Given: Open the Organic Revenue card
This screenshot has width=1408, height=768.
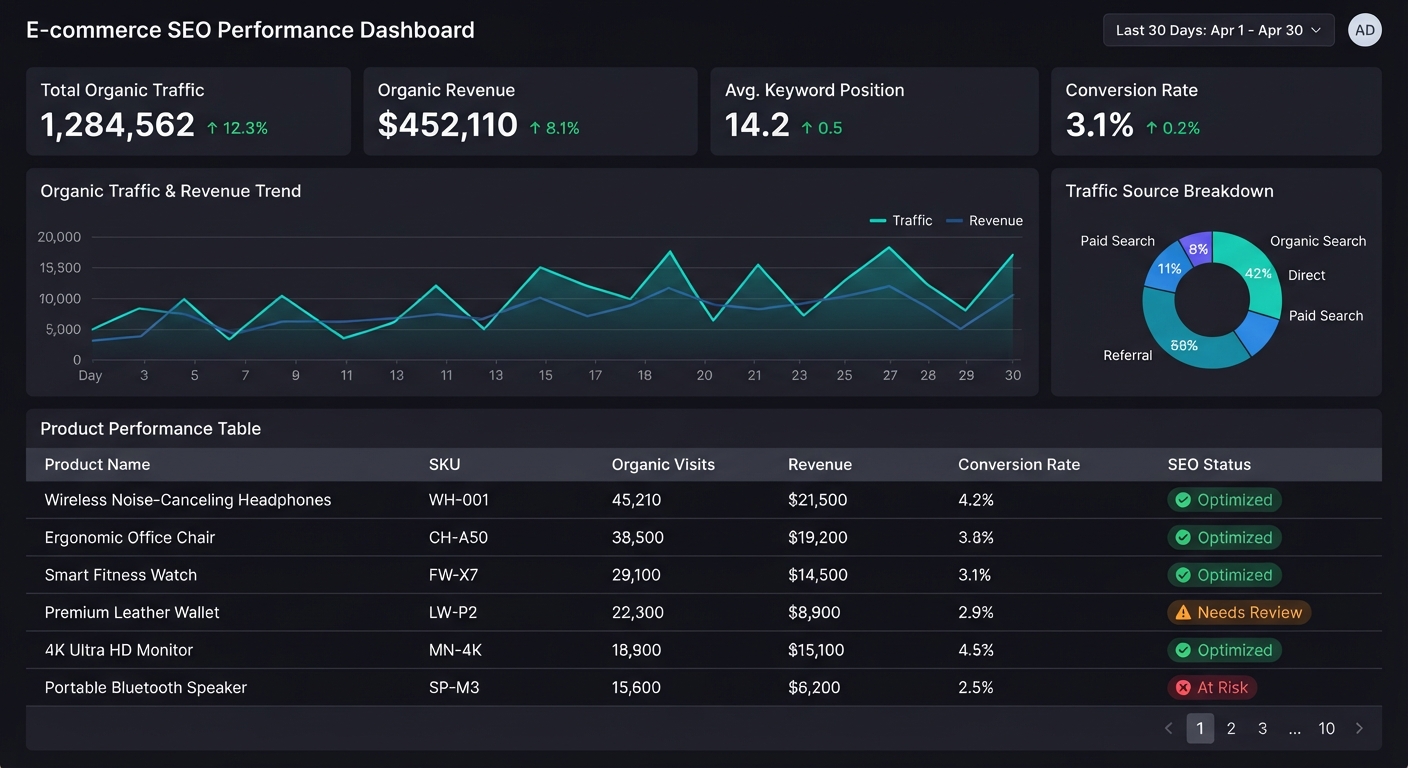Looking at the screenshot, I should coord(530,111).
